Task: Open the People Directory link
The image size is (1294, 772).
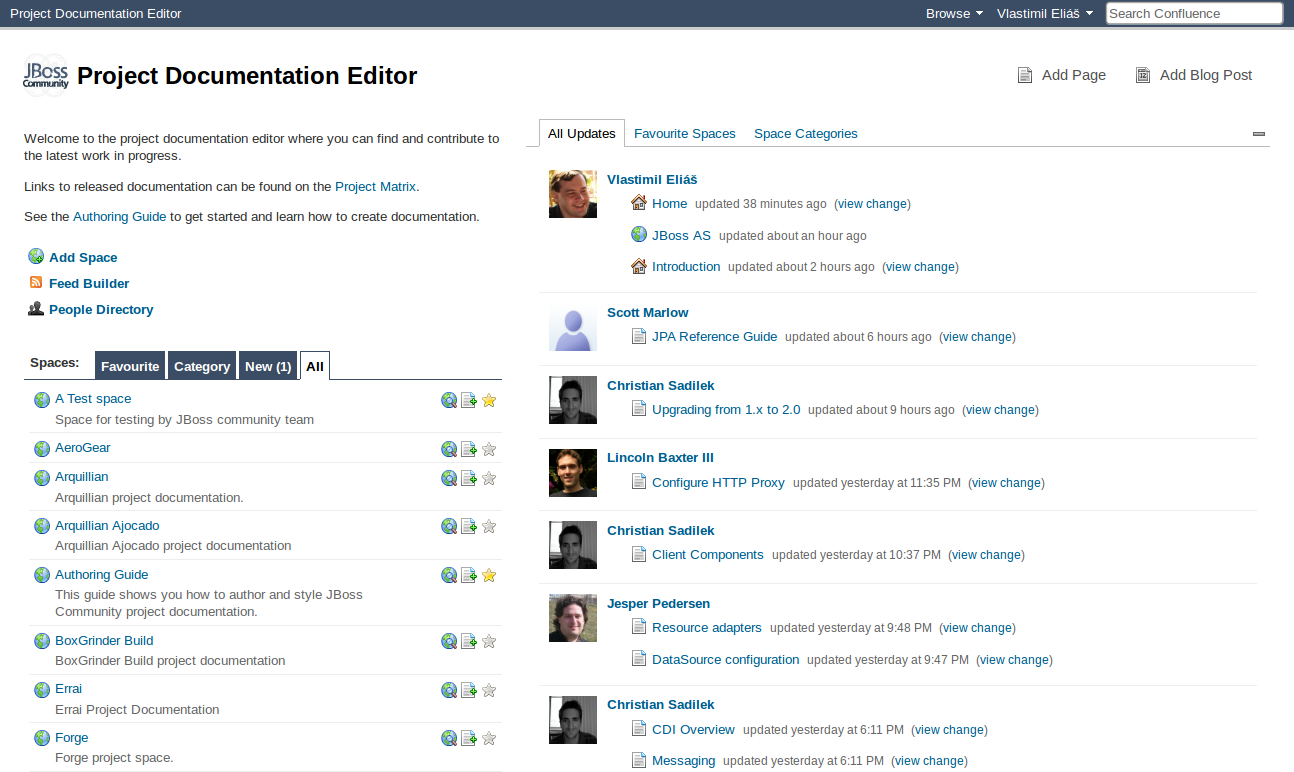Action: coord(101,309)
